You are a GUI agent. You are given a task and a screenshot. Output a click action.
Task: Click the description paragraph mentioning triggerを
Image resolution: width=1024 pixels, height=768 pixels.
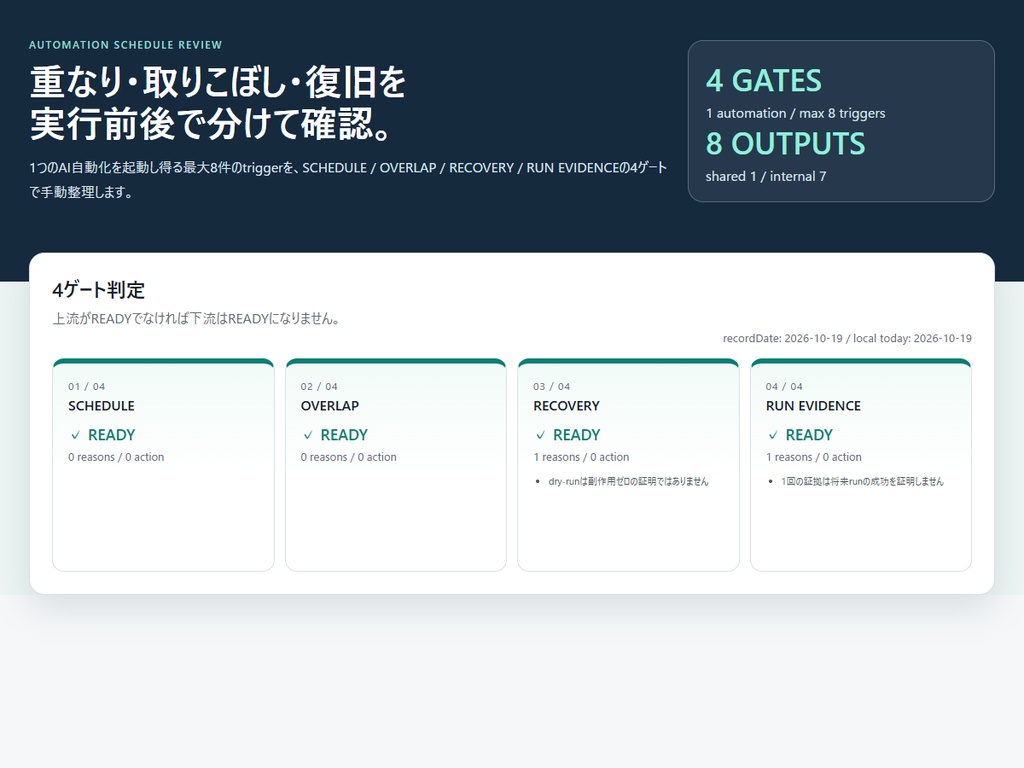click(x=348, y=180)
